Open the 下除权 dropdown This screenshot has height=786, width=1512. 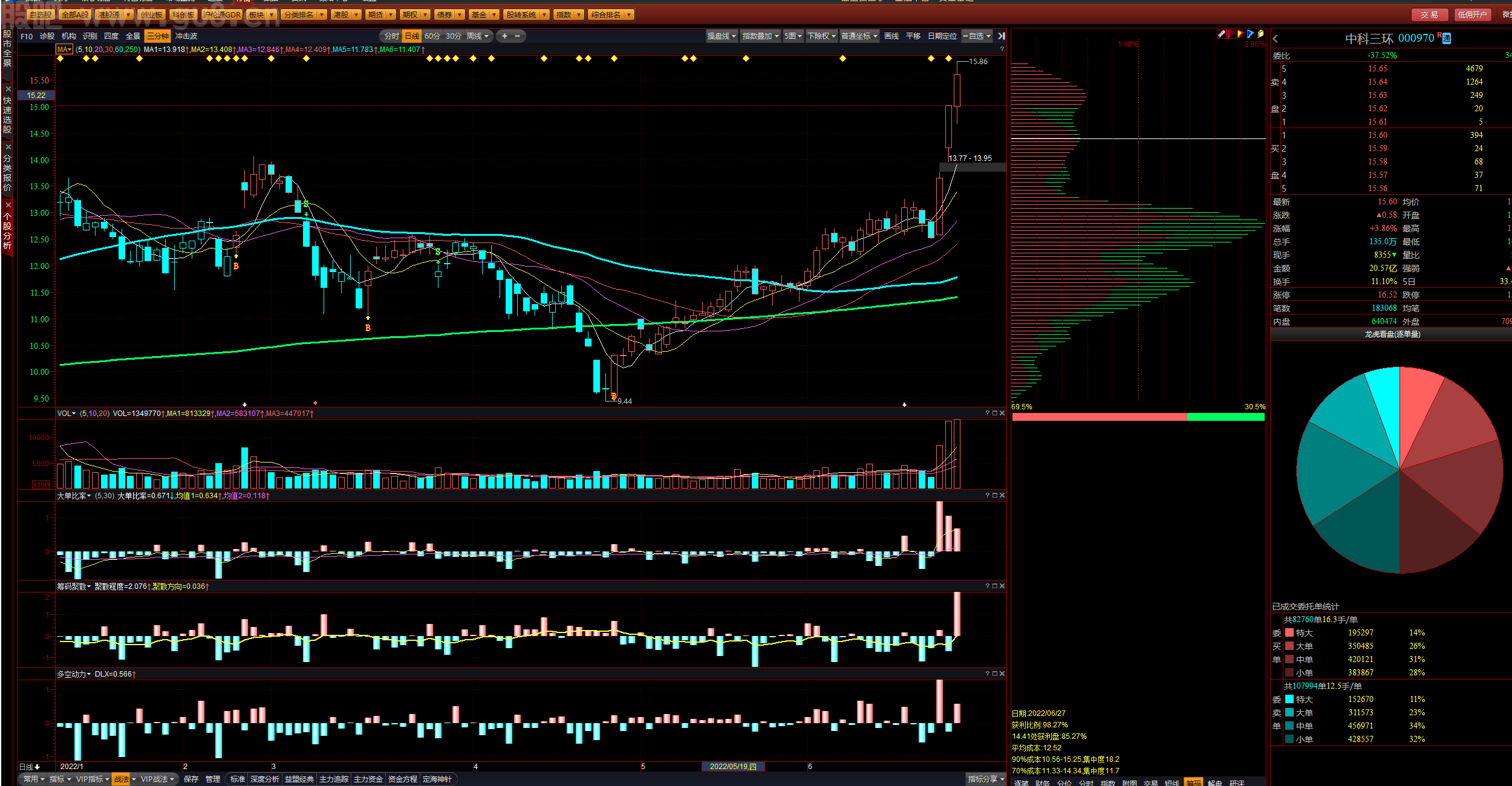pyautogui.click(x=821, y=36)
